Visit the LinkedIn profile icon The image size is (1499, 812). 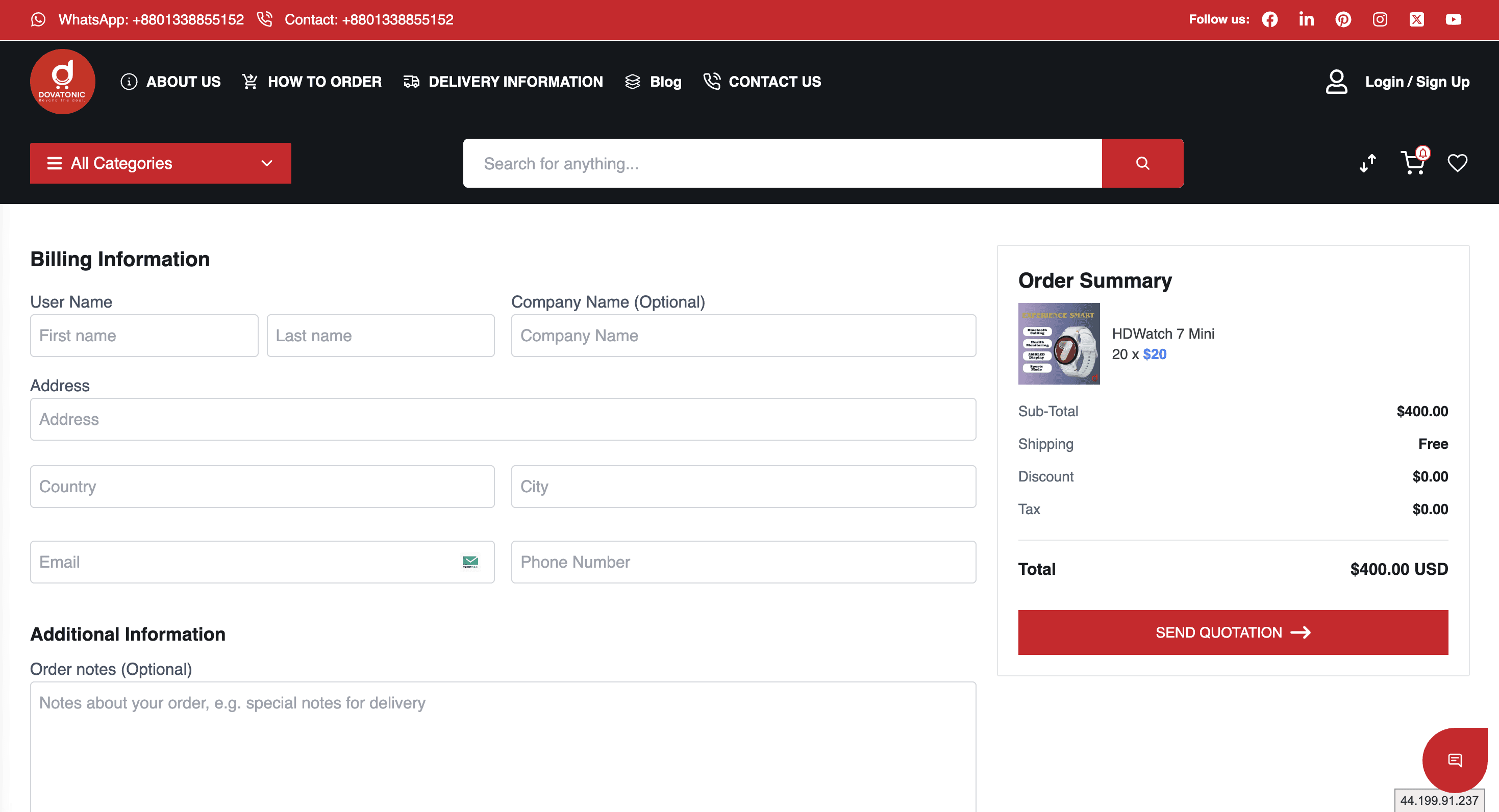(1306, 20)
